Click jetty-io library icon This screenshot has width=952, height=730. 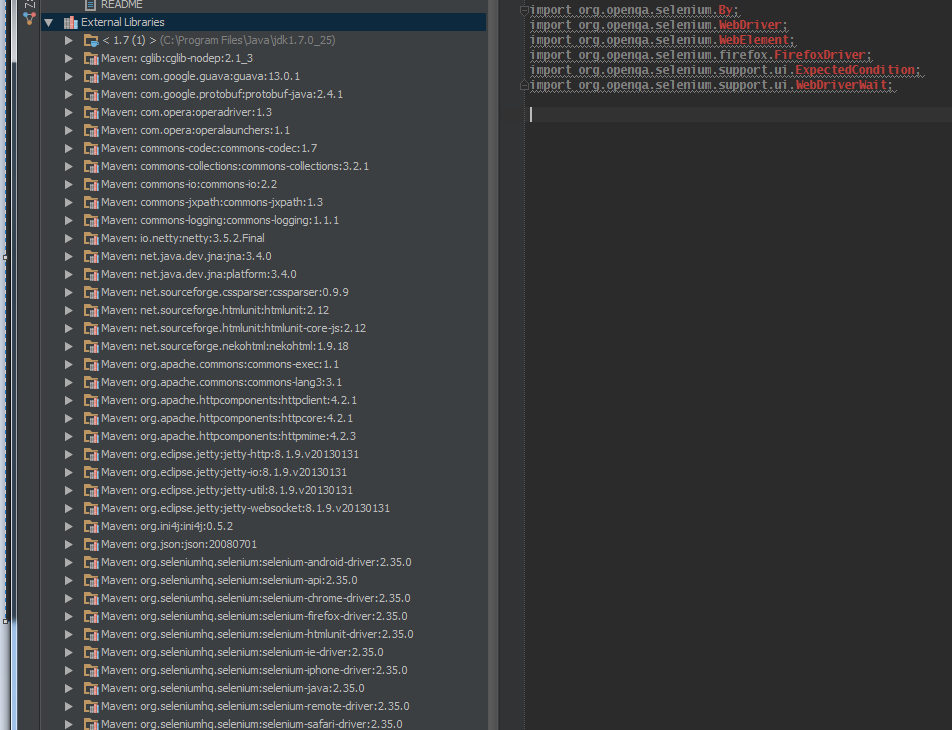(x=91, y=472)
